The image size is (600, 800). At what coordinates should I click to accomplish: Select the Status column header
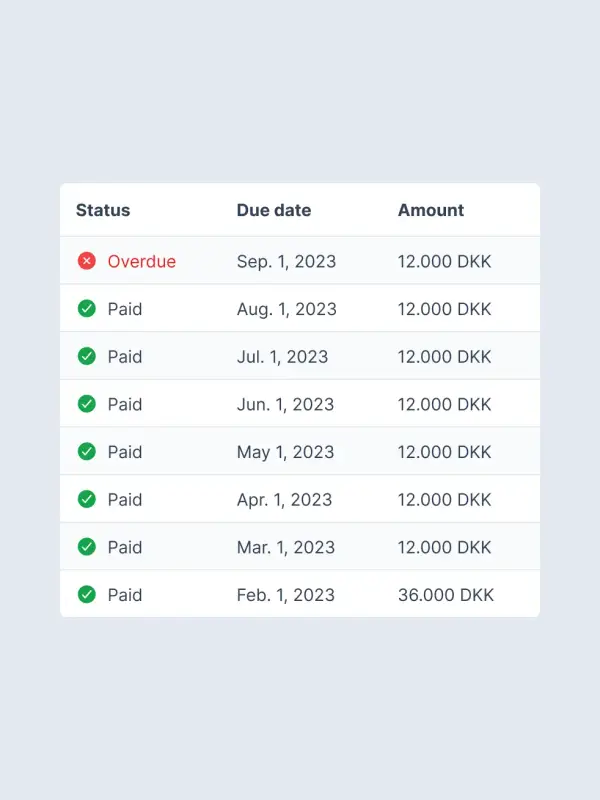tap(103, 210)
